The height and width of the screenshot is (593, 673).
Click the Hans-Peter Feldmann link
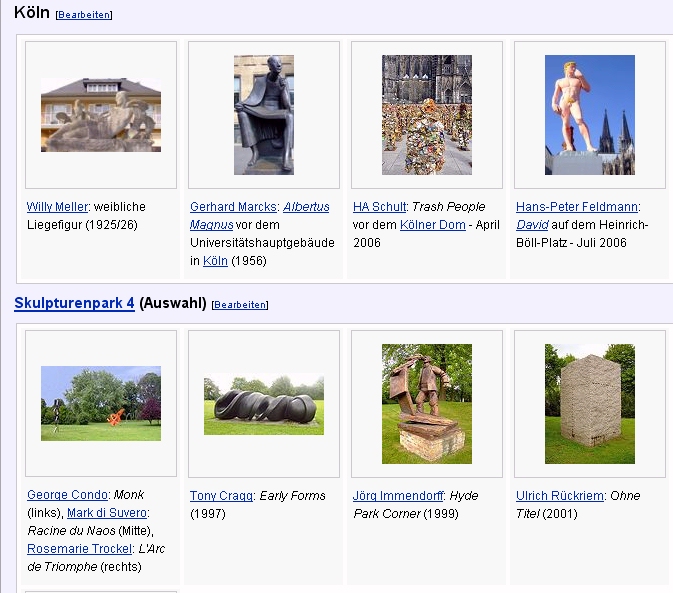(x=577, y=207)
